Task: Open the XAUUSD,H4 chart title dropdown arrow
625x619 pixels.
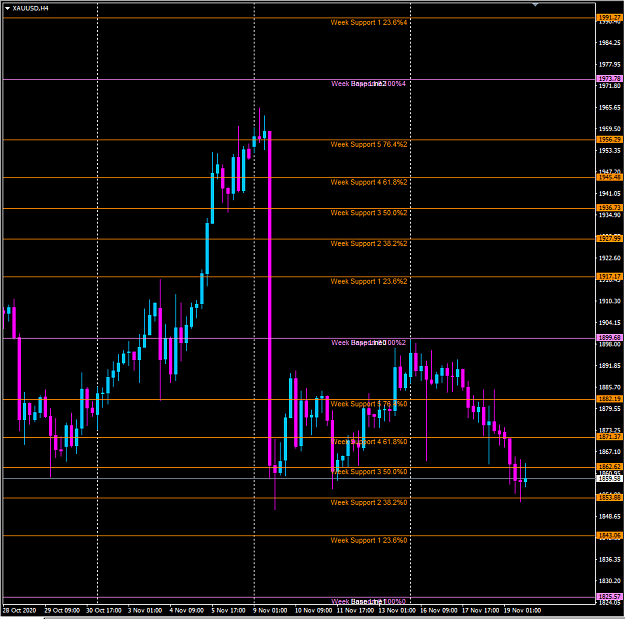Action: pyautogui.click(x=7, y=8)
